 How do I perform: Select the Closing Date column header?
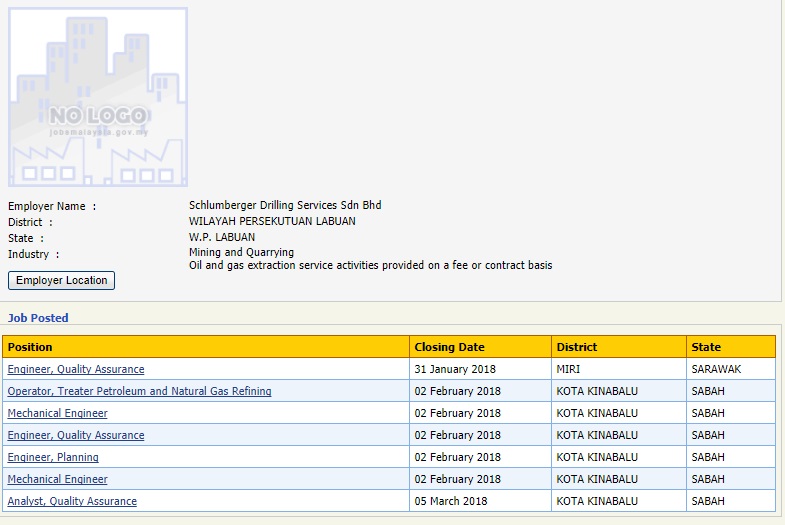tap(481, 347)
